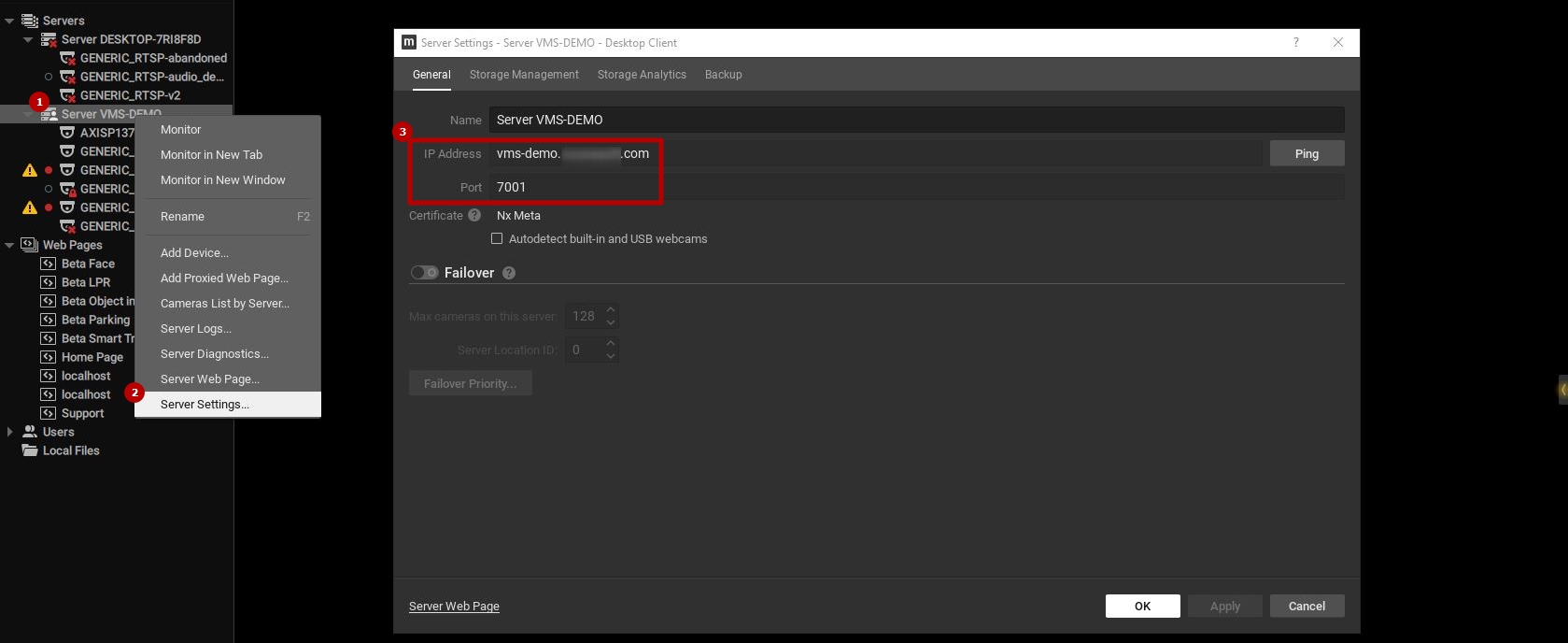
Task: Confirm with the OK button
Action: (1142, 606)
